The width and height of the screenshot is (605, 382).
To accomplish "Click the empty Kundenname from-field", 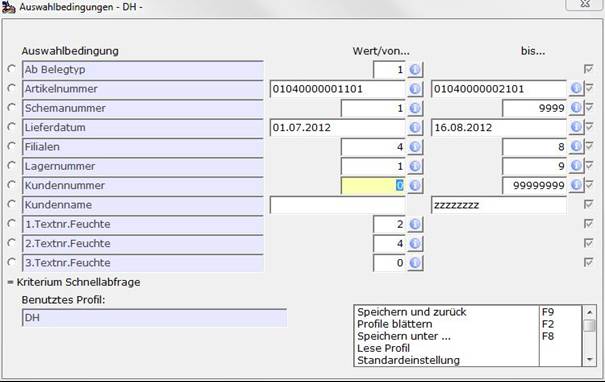I will pos(338,205).
